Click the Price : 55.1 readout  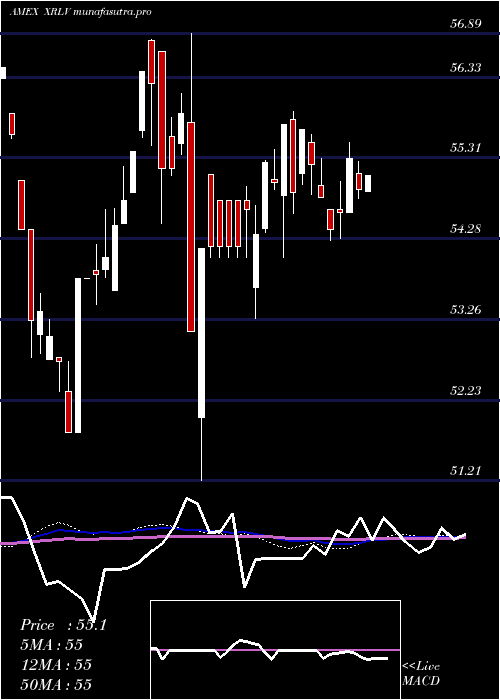point(63,625)
